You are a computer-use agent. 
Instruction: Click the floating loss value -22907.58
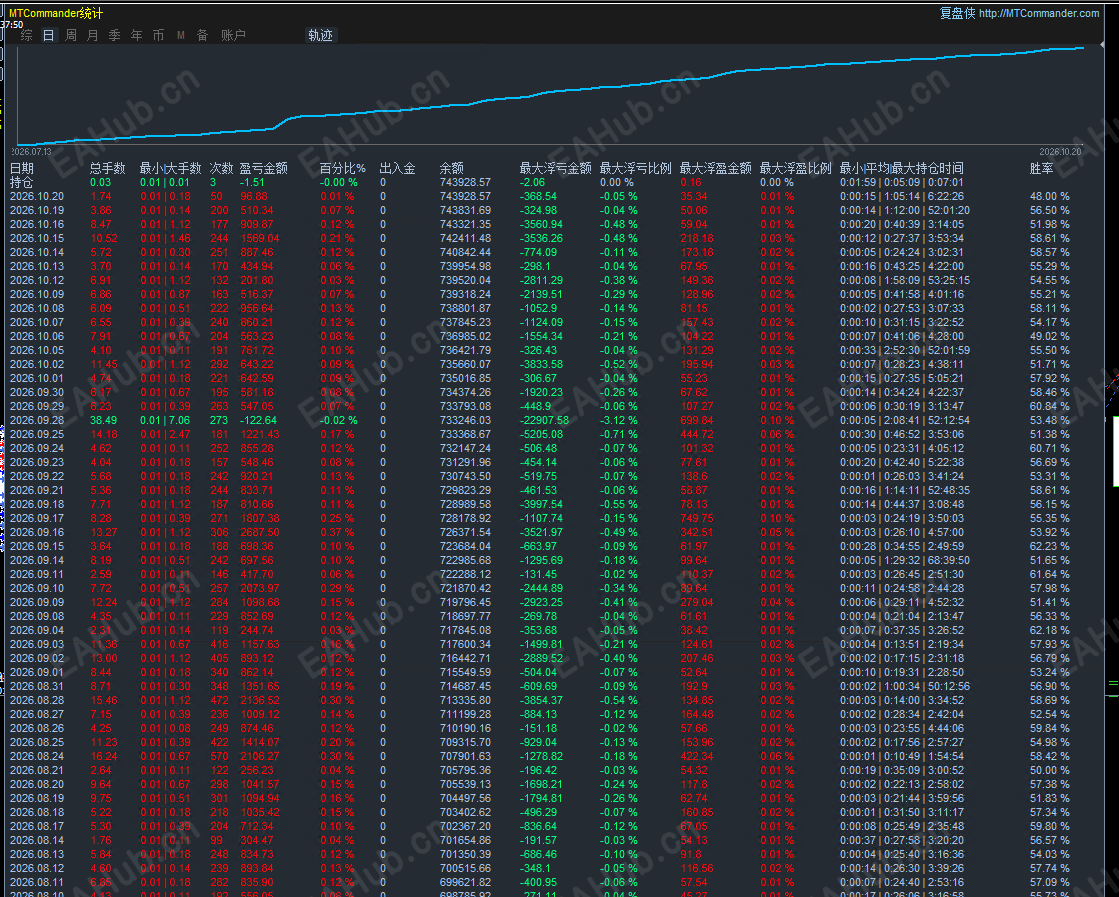(x=545, y=420)
